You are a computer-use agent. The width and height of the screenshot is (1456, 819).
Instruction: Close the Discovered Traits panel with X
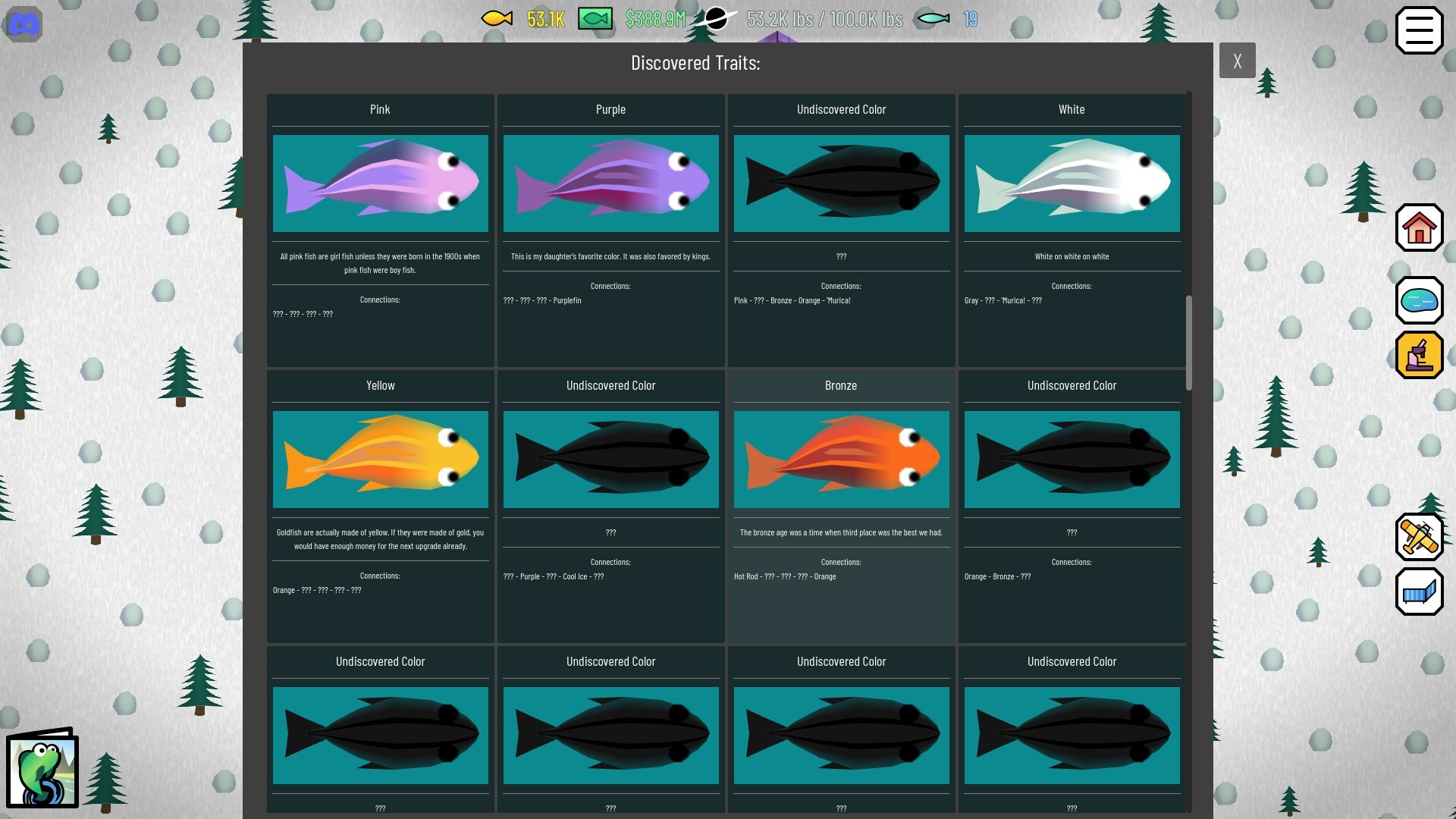pos(1238,60)
